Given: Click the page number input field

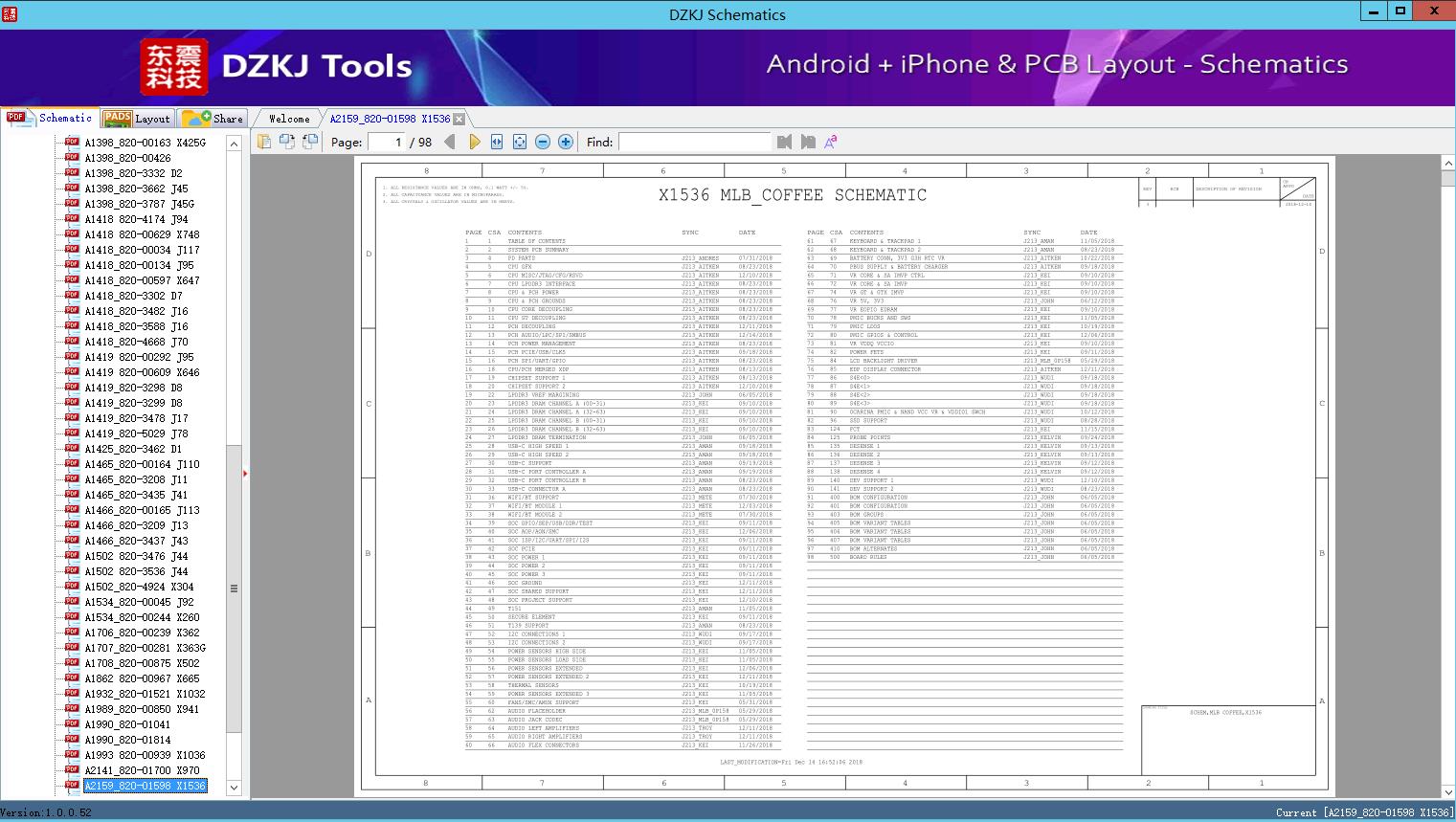Looking at the screenshot, I should [385, 142].
